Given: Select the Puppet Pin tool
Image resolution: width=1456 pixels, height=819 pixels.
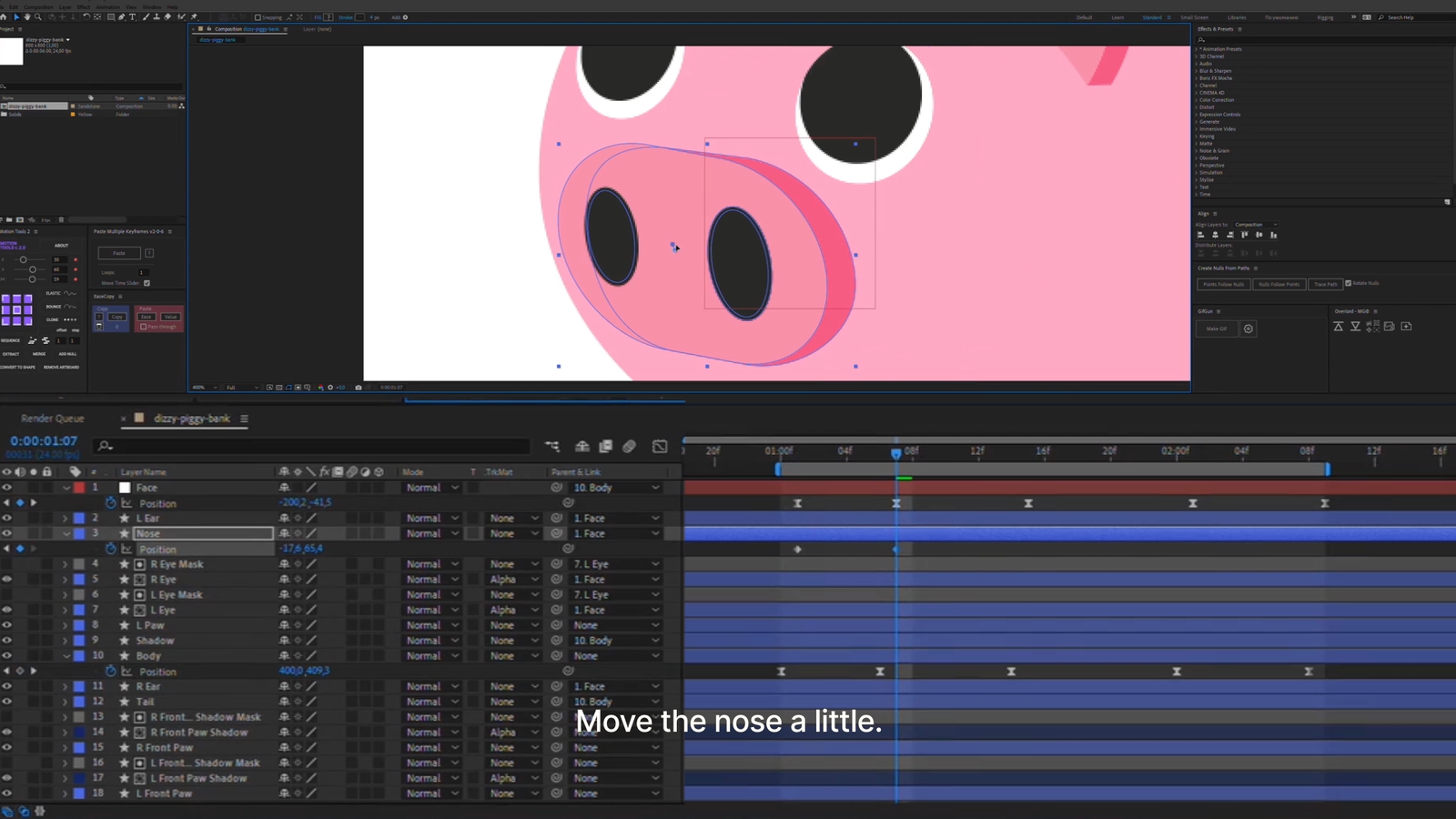Looking at the screenshot, I should [x=194, y=16].
